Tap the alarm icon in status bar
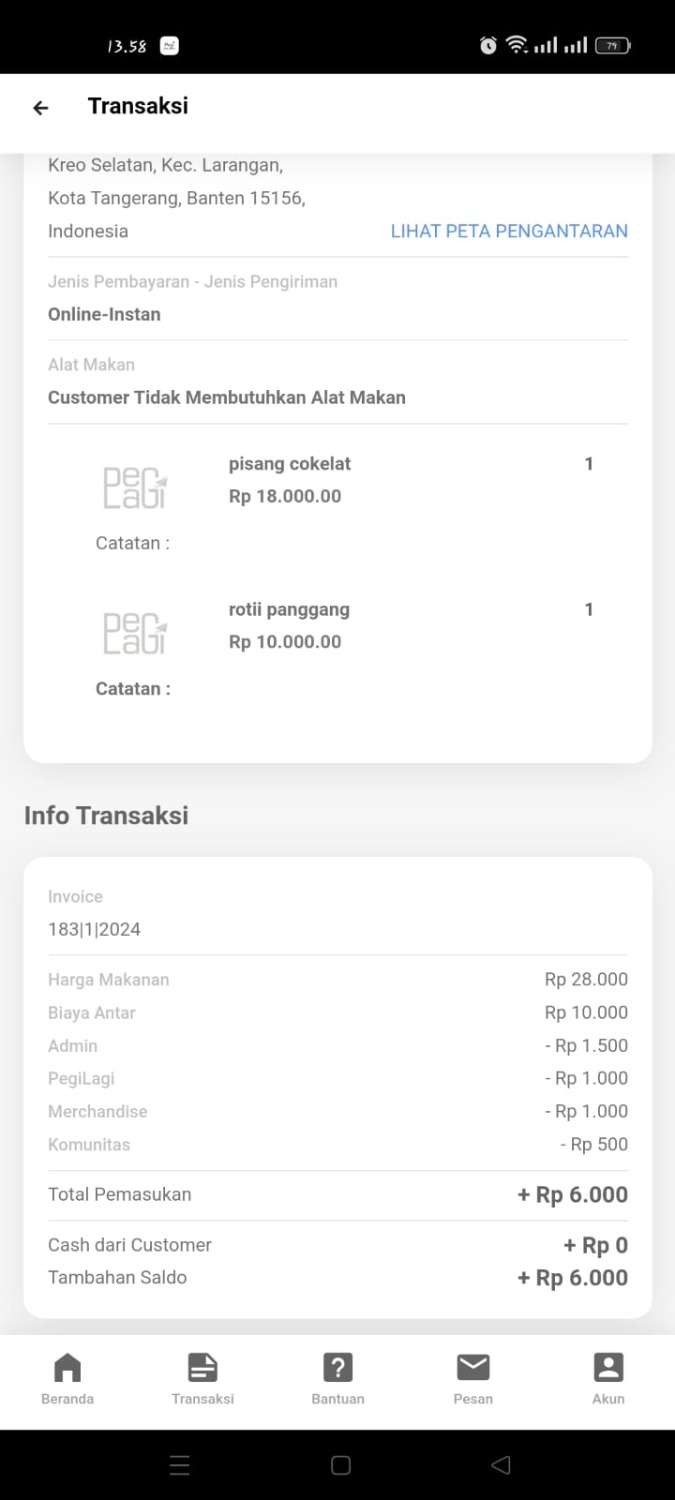This screenshot has height=1500, width=675. point(488,45)
